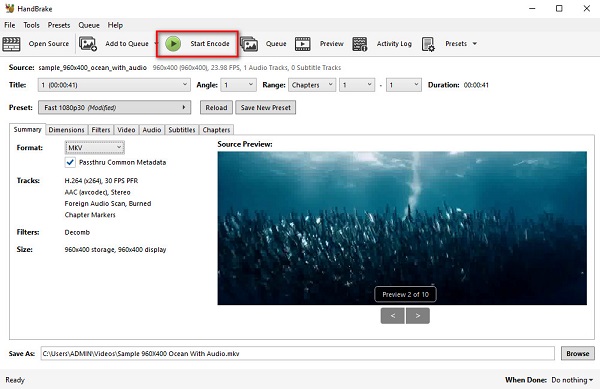The width and height of the screenshot is (600, 389).
Task: Switch to the Dimensions tab
Action: (x=67, y=130)
